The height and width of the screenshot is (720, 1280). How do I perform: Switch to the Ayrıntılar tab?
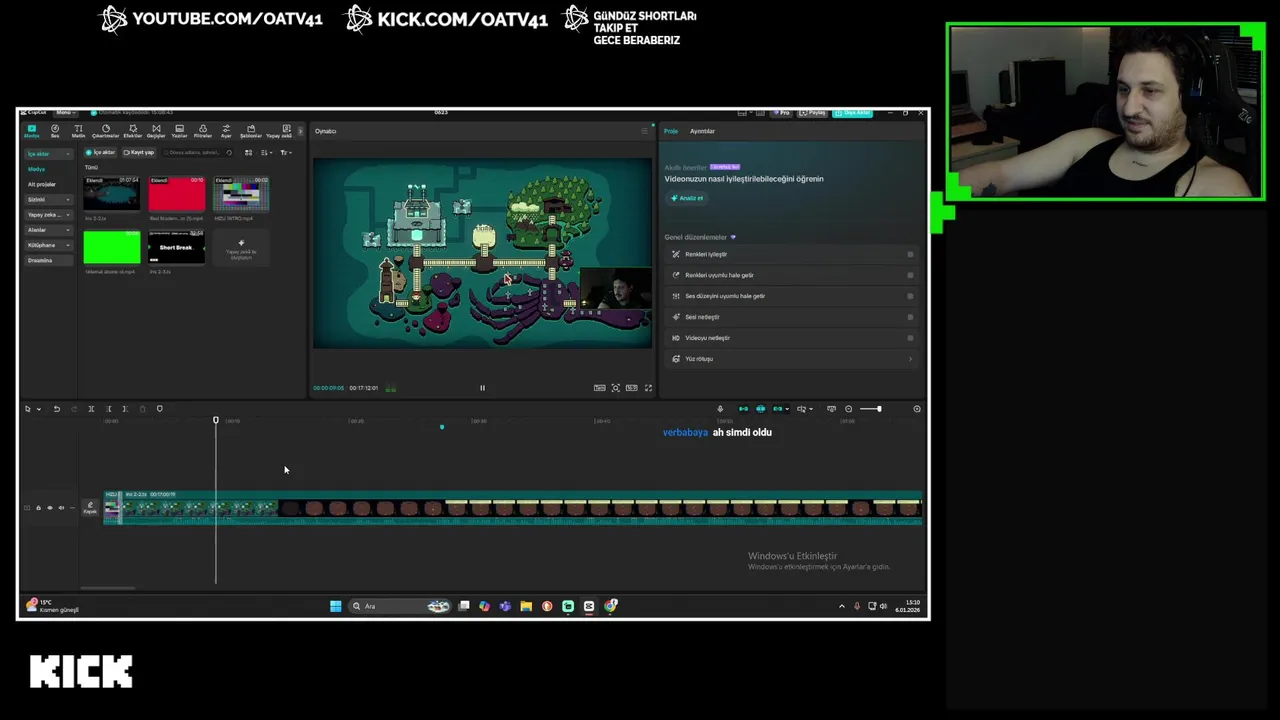[x=702, y=131]
